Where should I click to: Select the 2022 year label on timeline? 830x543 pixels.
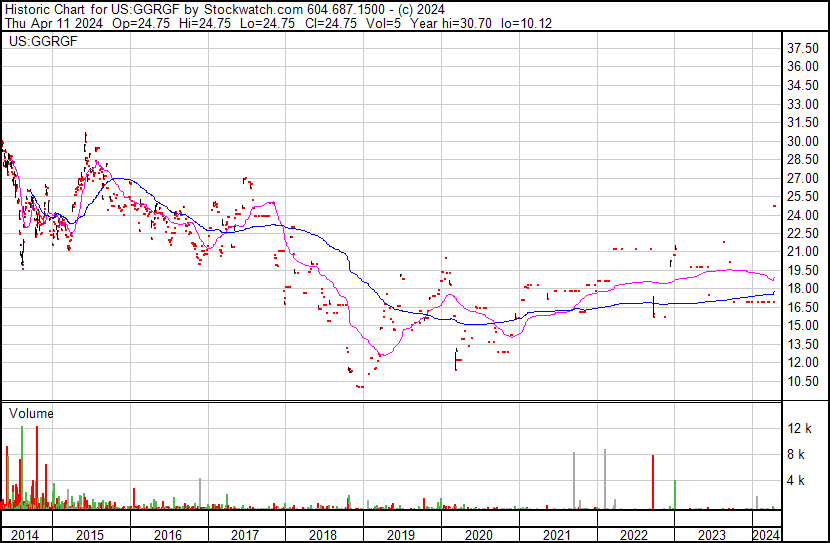pyautogui.click(x=636, y=535)
